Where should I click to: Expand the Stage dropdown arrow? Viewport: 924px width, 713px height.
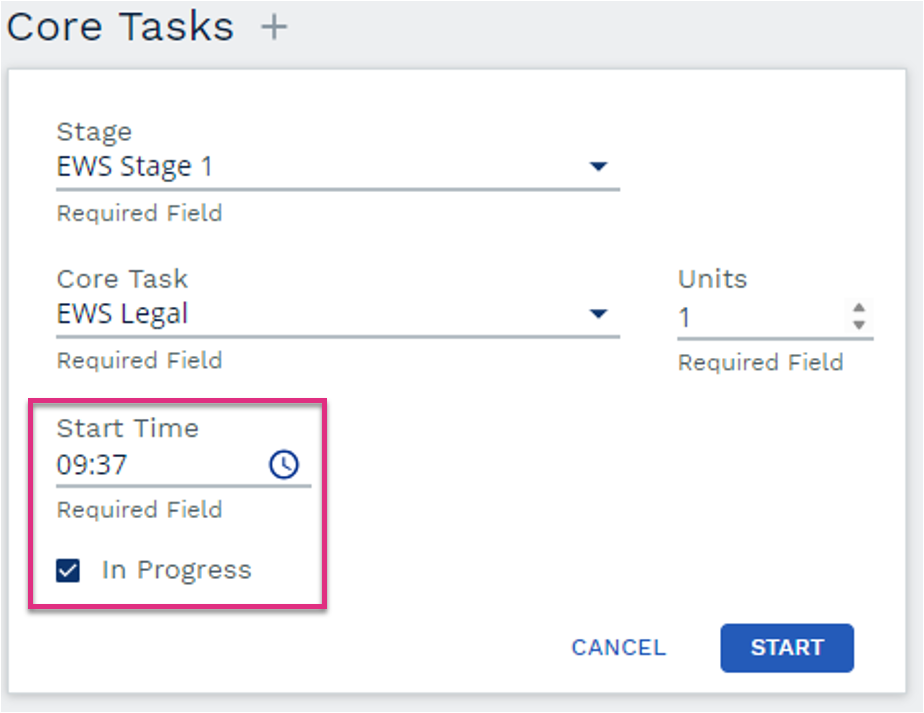598,167
